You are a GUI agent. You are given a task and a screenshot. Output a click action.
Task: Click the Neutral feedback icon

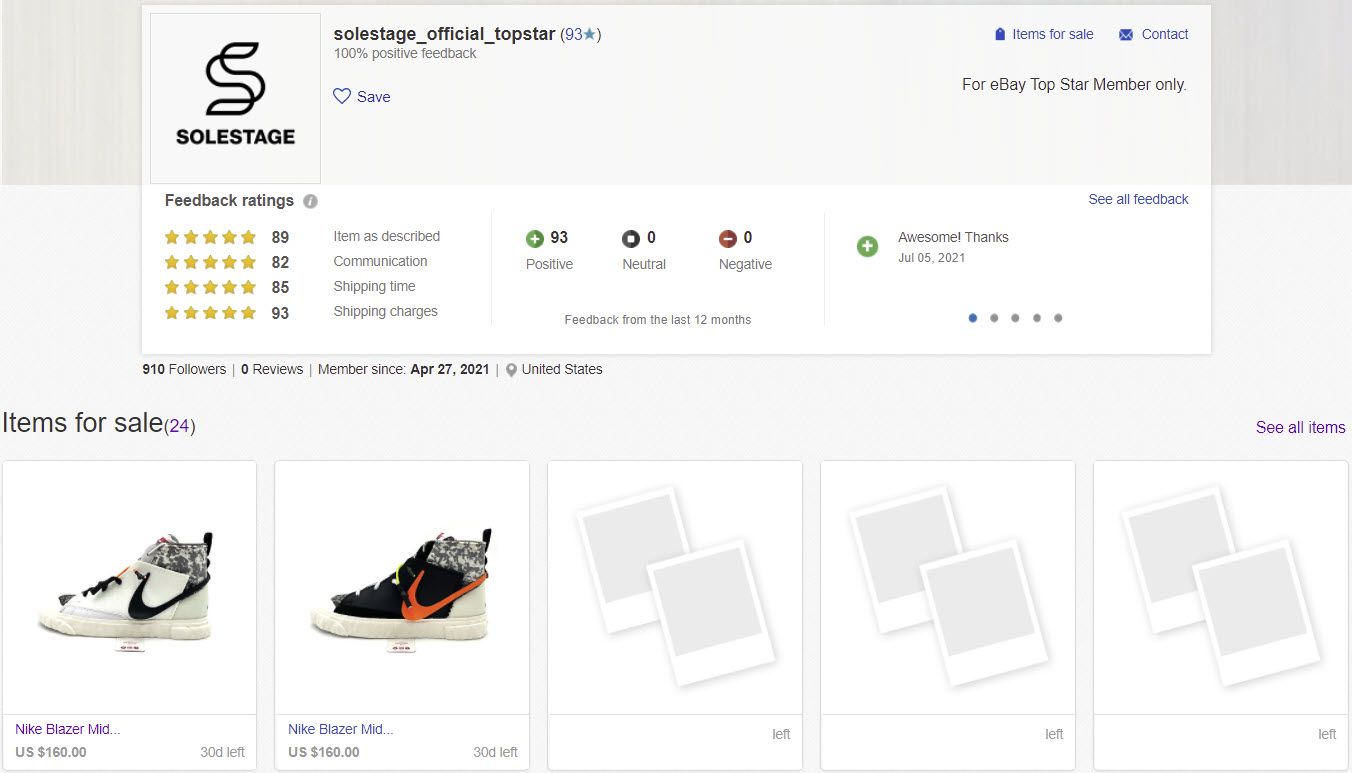(x=631, y=238)
